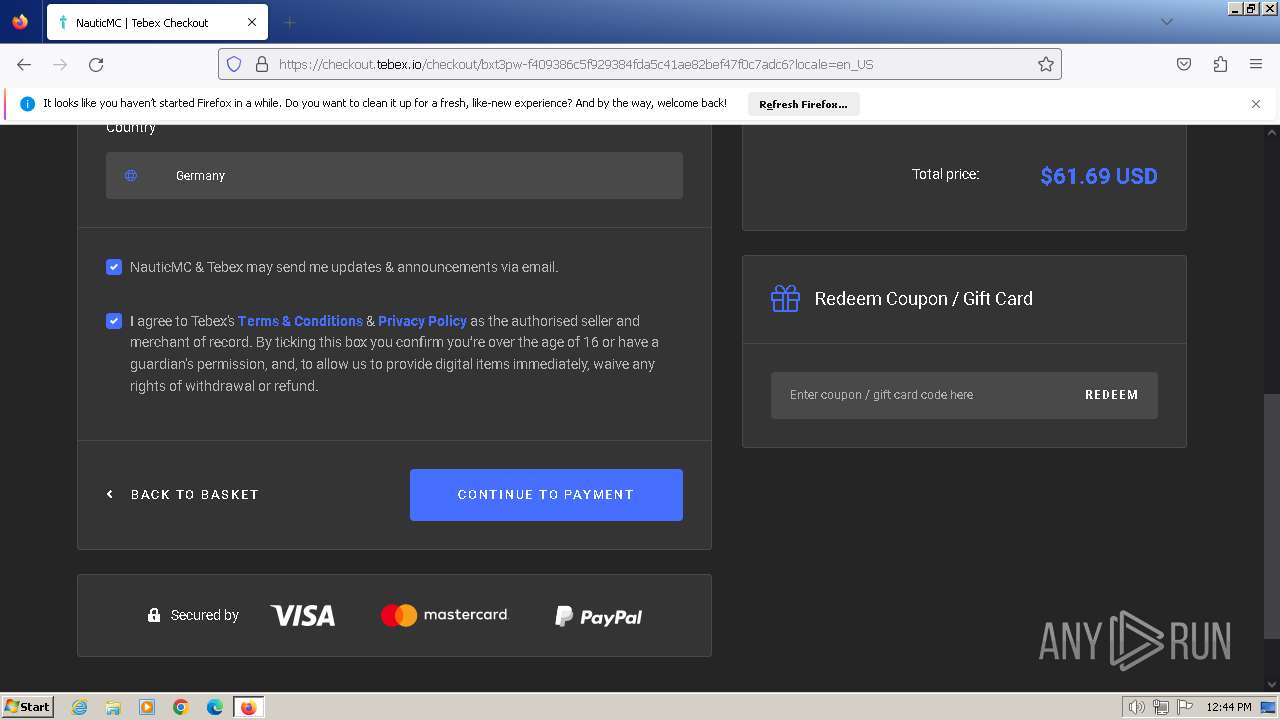The image size is (1280, 720).
Task: Close the NauticMC Tebex Checkout tab
Action: (252, 22)
